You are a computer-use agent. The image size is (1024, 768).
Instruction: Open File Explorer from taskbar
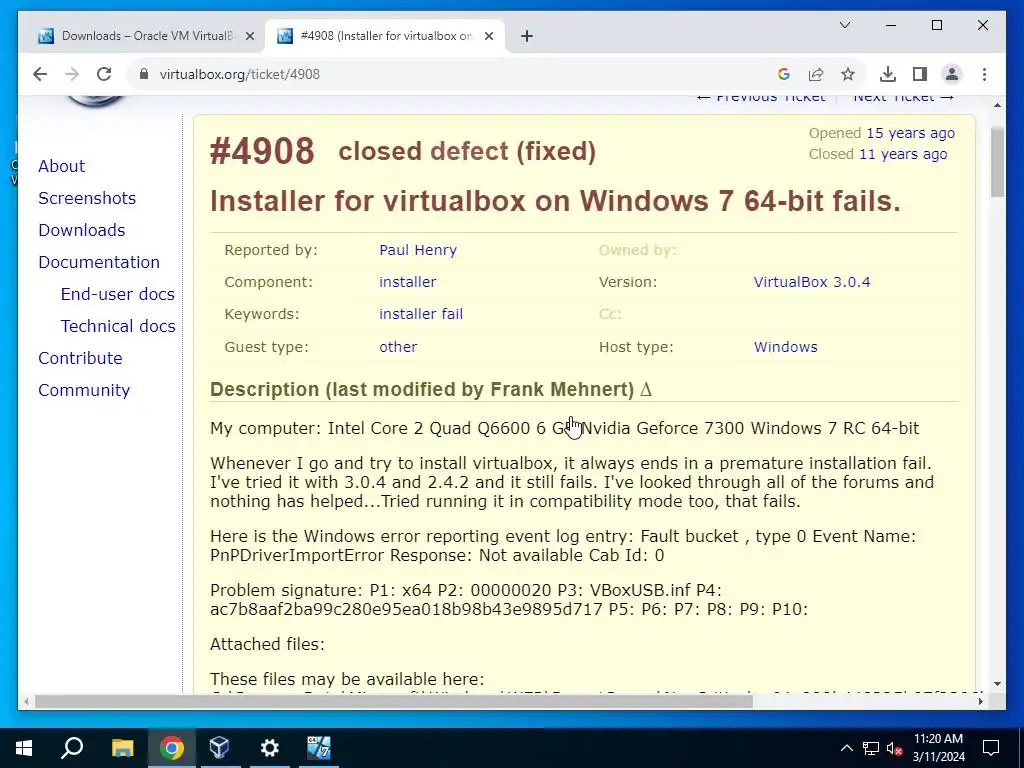coord(122,748)
